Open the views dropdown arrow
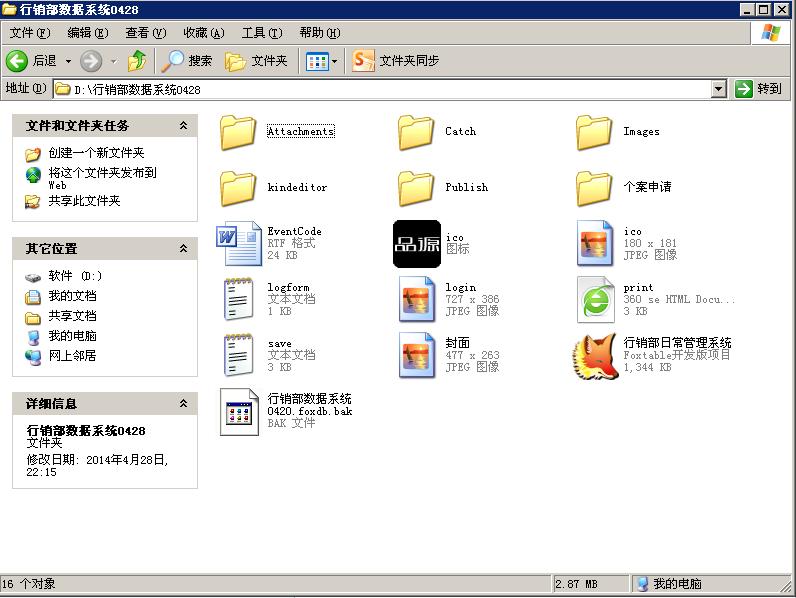This screenshot has width=796, height=598. tap(335, 61)
